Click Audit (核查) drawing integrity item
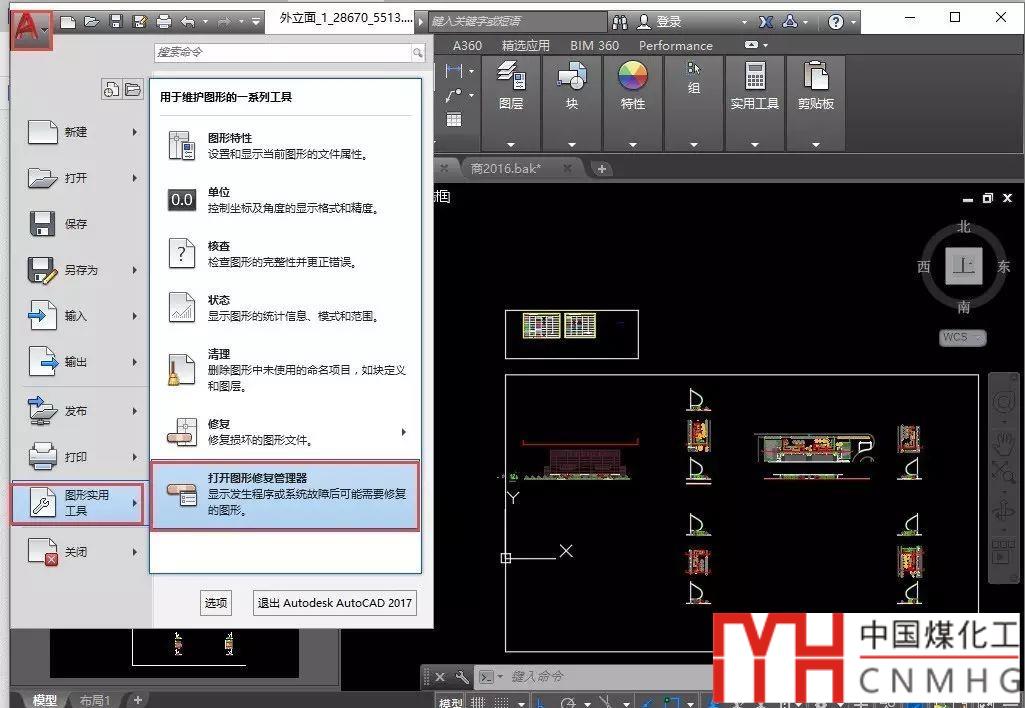The height and width of the screenshot is (708, 1025). coord(285,254)
